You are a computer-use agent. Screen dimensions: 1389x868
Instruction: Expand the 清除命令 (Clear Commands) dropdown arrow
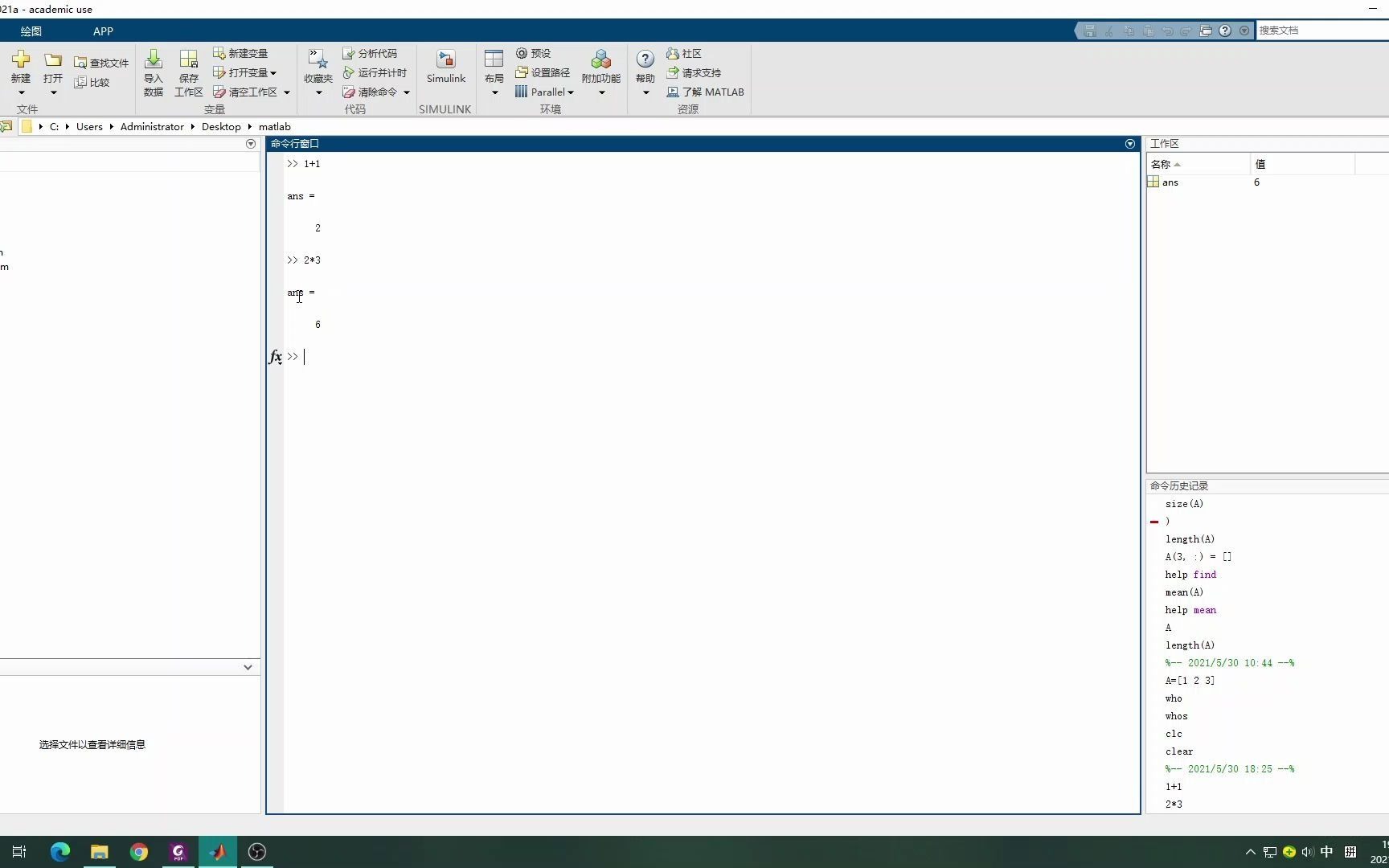pos(407,92)
